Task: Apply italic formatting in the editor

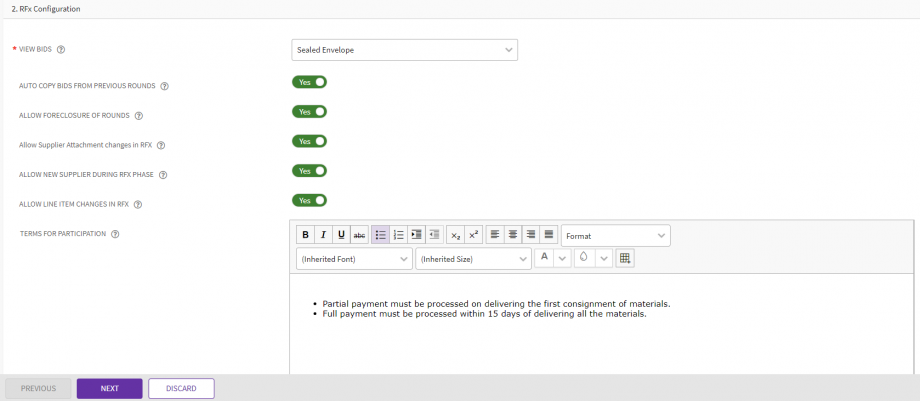Action: pyautogui.click(x=323, y=235)
